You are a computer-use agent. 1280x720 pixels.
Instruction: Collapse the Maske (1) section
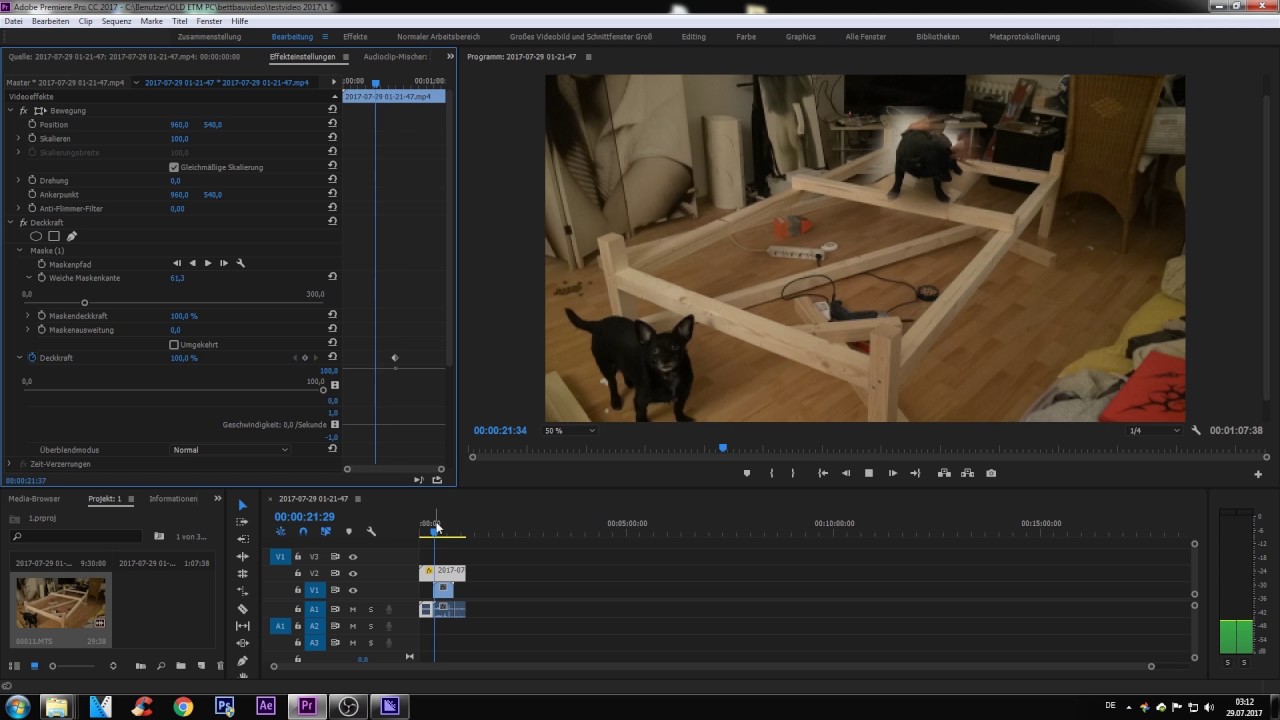pos(19,250)
